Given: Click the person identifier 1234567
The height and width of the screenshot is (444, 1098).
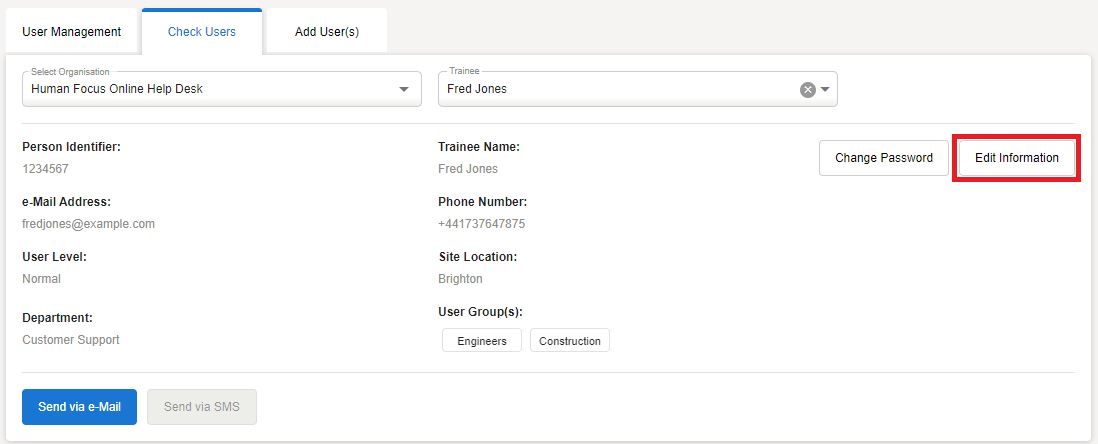Looking at the screenshot, I should click(45, 169).
